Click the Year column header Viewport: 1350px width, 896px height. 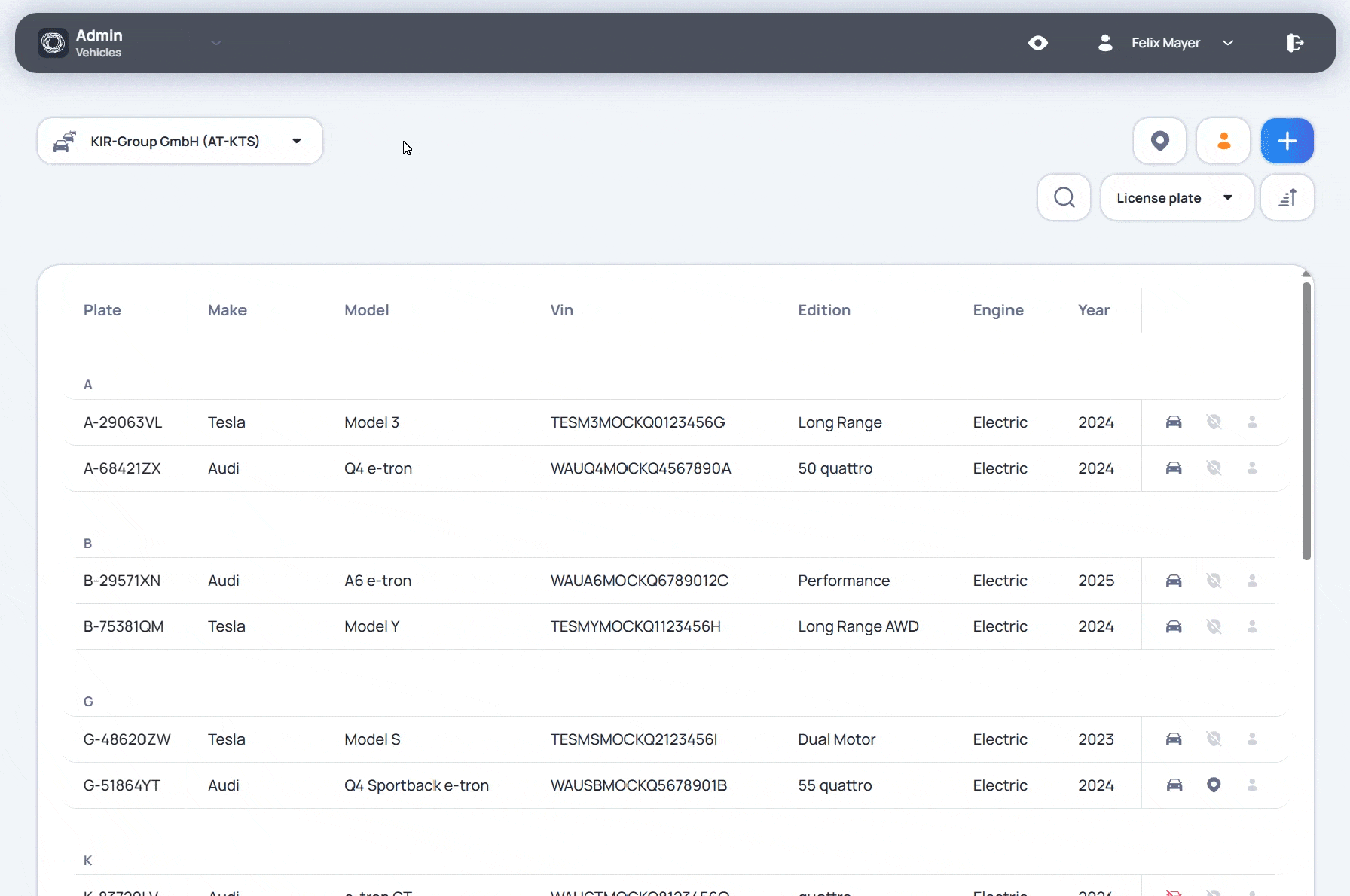point(1094,310)
